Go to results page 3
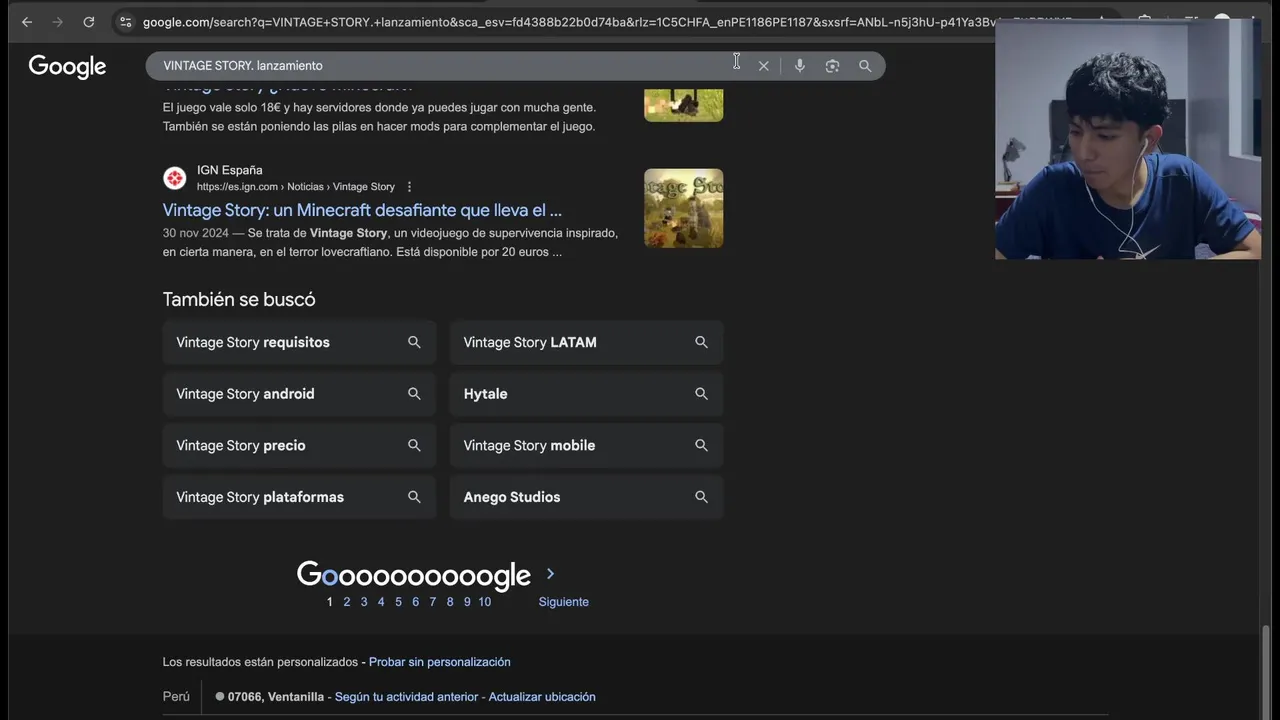Screen dimensions: 1280x720 [x=364, y=602]
